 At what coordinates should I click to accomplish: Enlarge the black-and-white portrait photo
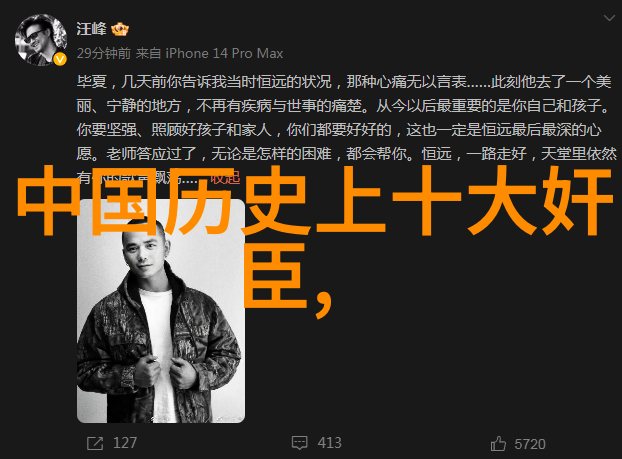pyautogui.click(x=161, y=311)
